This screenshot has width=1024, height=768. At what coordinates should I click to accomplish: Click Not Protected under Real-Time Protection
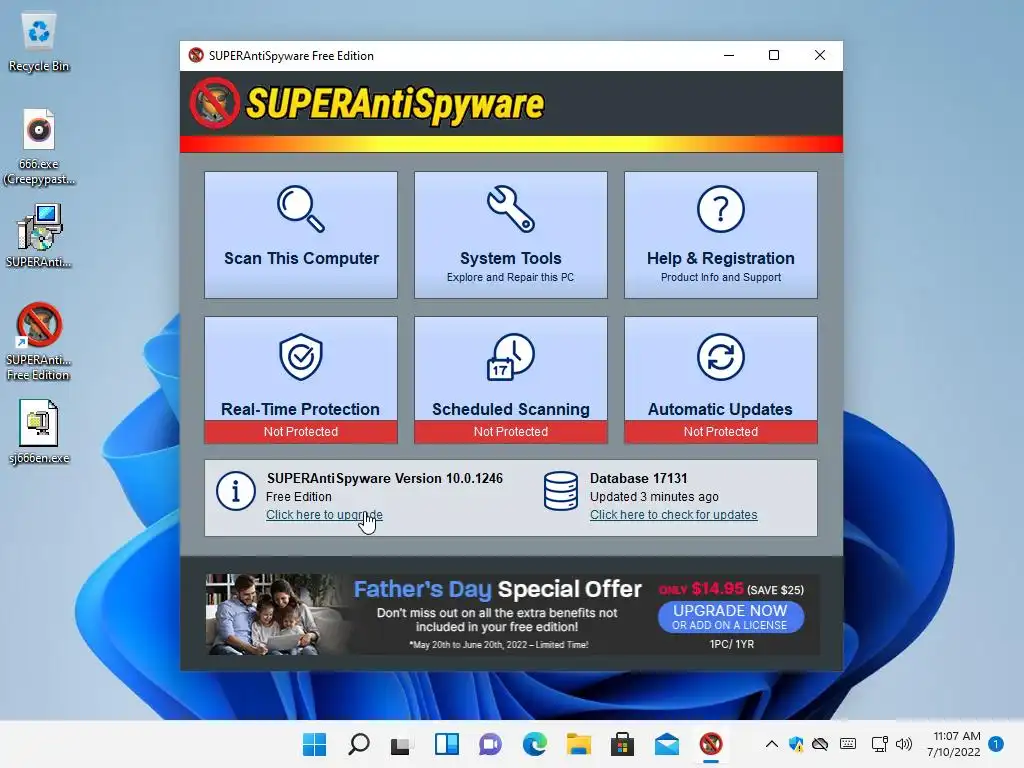(x=300, y=432)
